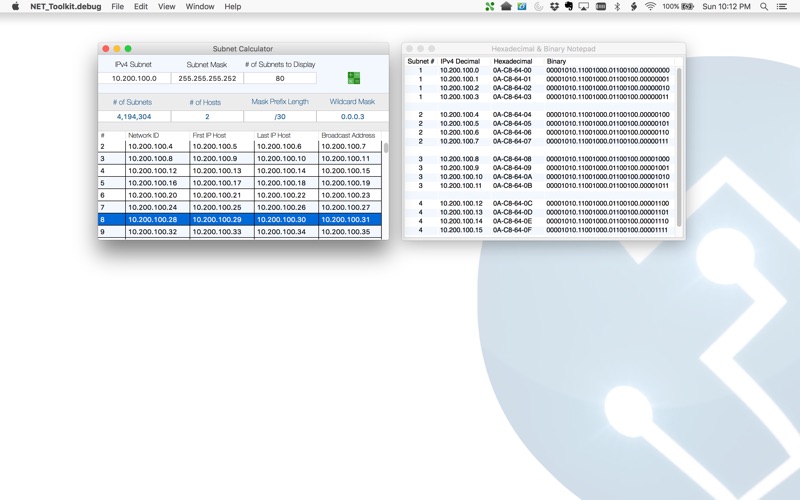Click the green calculate icon in Subnet Calculator
The image size is (800, 500).
click(353, 78)
